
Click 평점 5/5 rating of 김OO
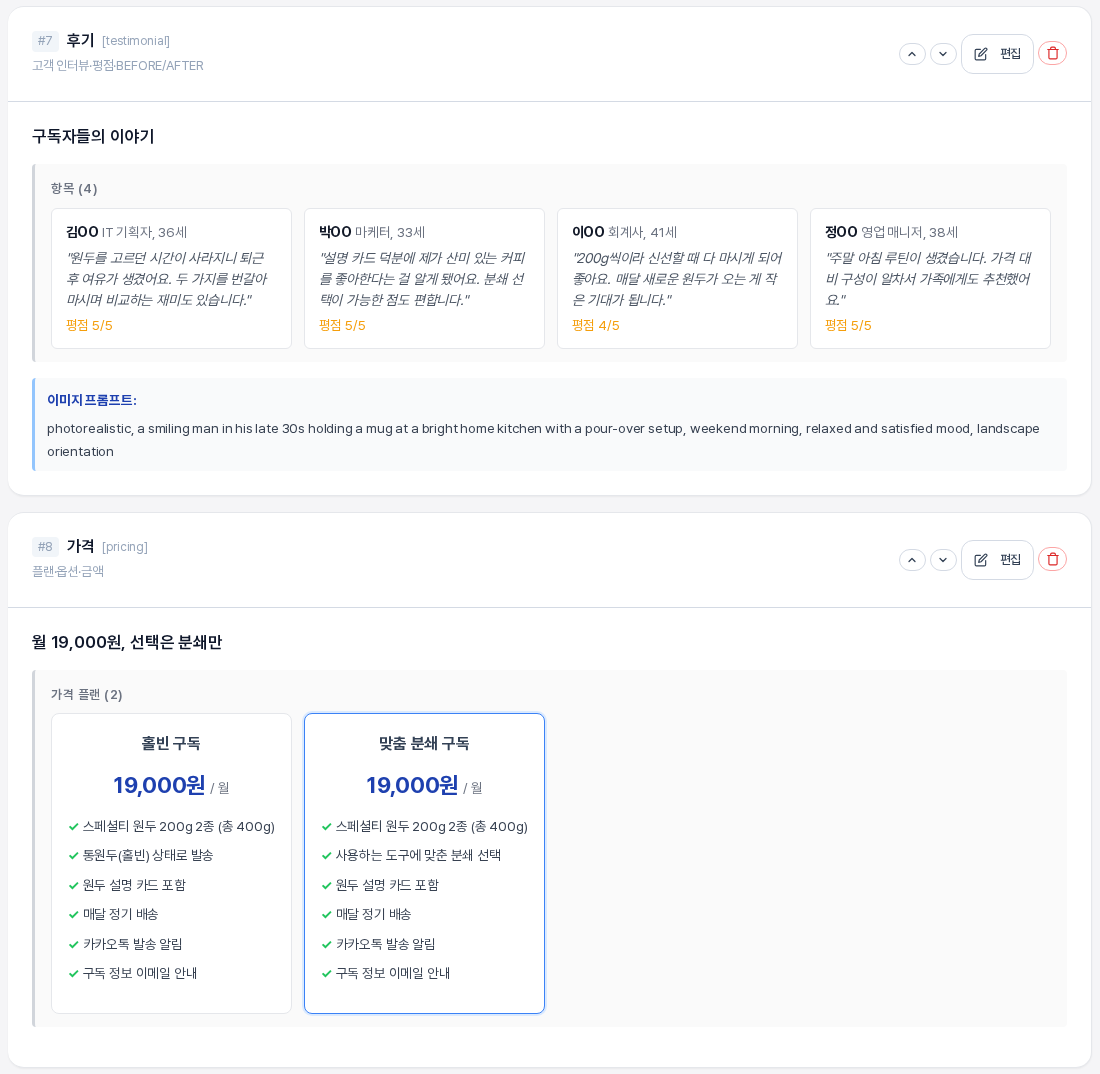(89, 325)
